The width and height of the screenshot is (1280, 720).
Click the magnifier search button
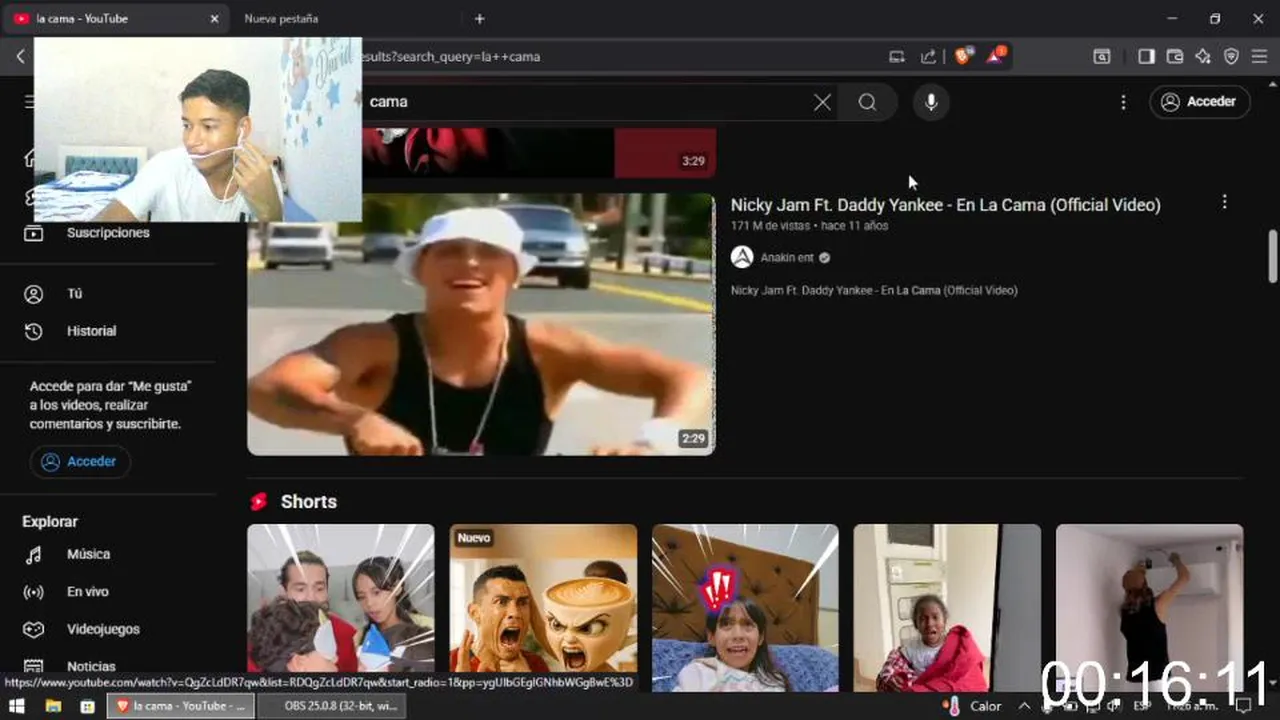867,102
